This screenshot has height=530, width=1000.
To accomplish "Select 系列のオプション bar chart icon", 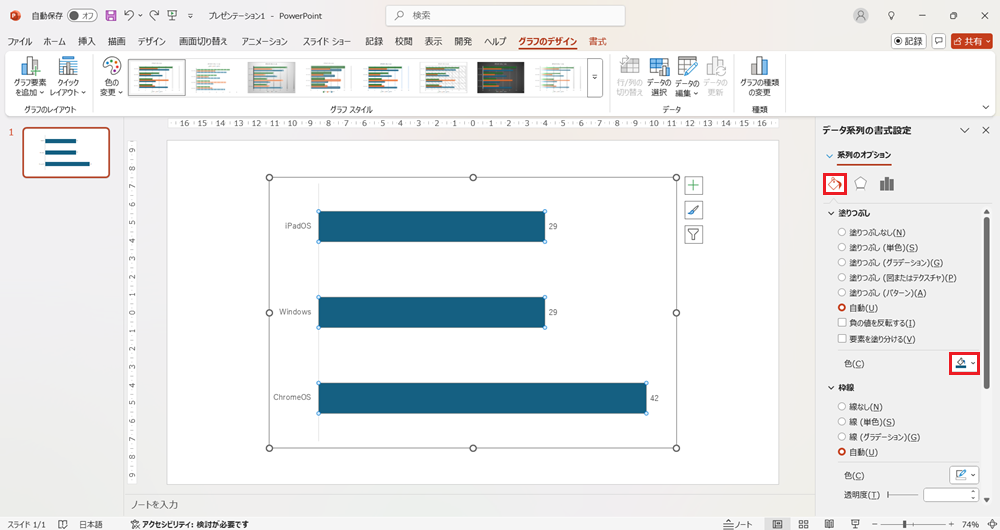I will tap(886, 184).
